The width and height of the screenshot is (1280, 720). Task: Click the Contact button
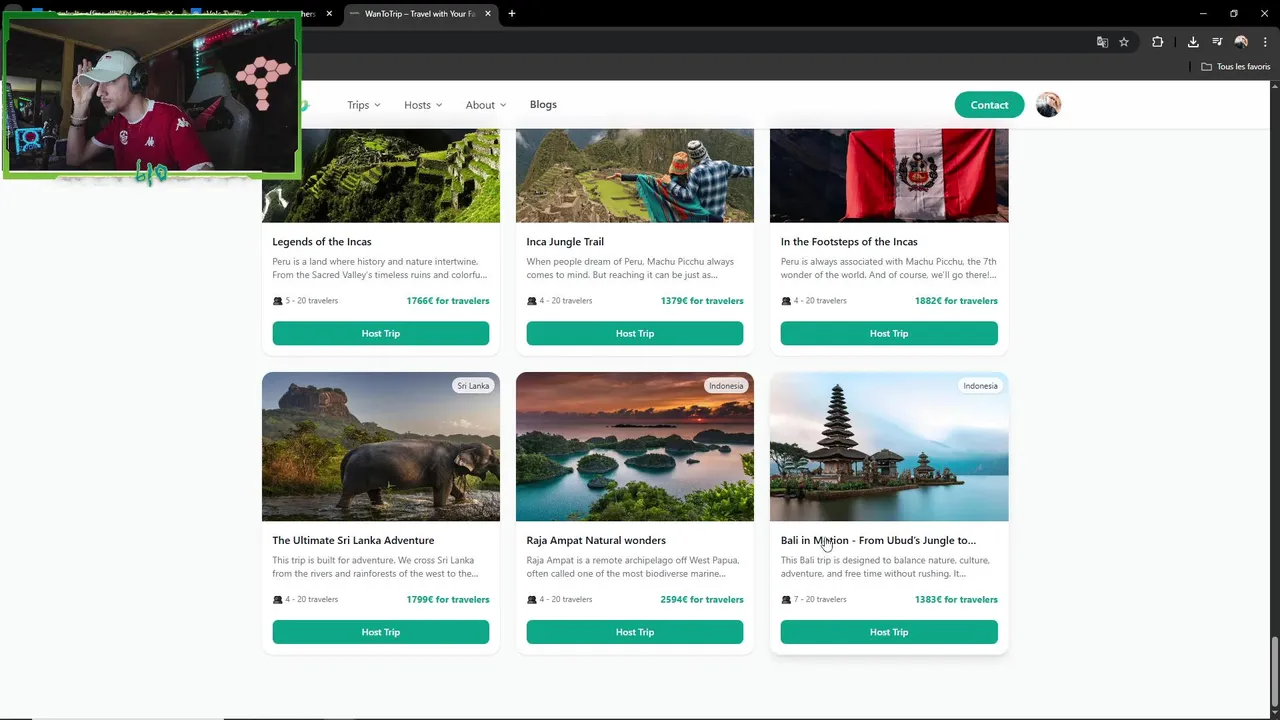pyautogui.click(x=989, y=105)
